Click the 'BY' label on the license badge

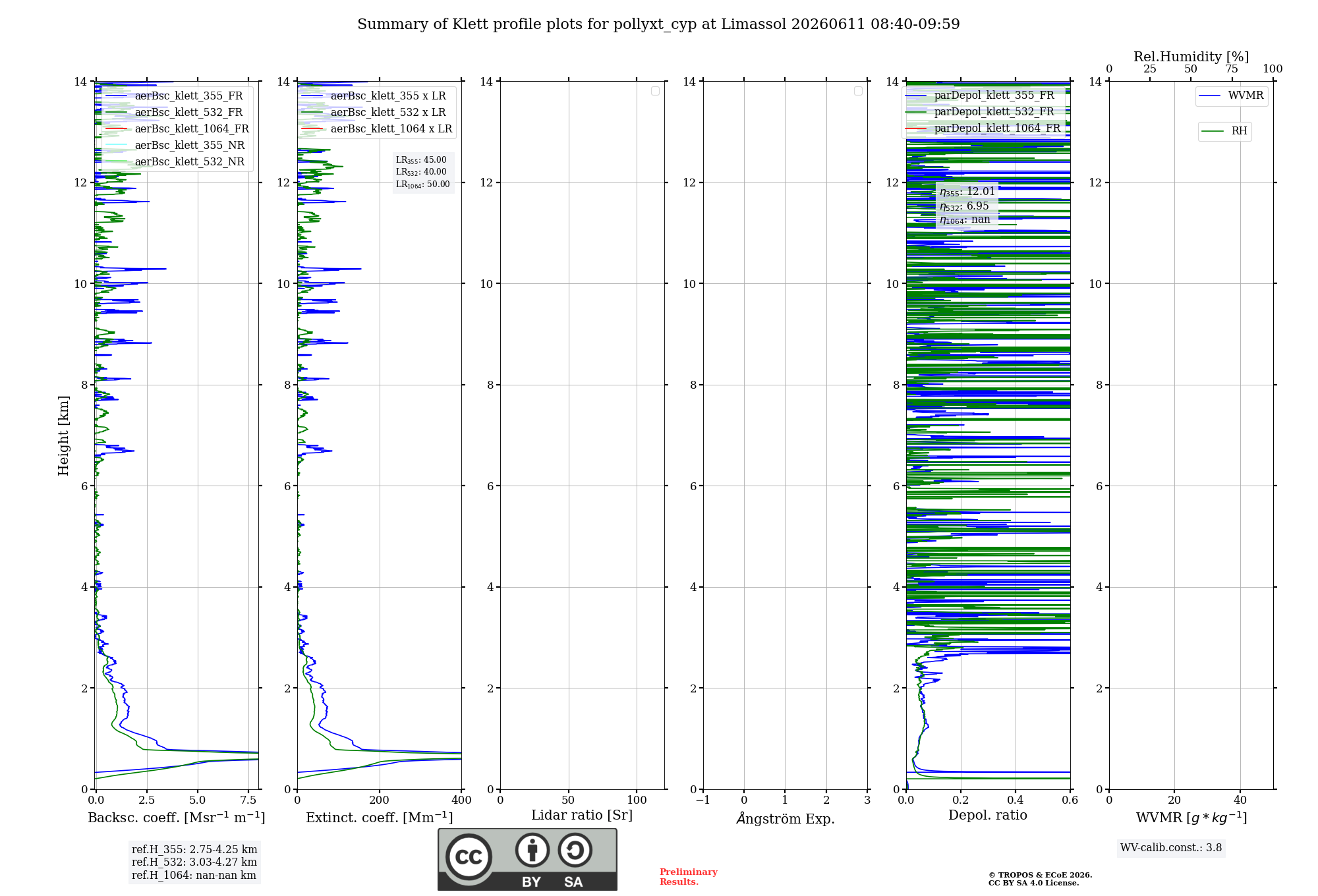click(531, 882)
